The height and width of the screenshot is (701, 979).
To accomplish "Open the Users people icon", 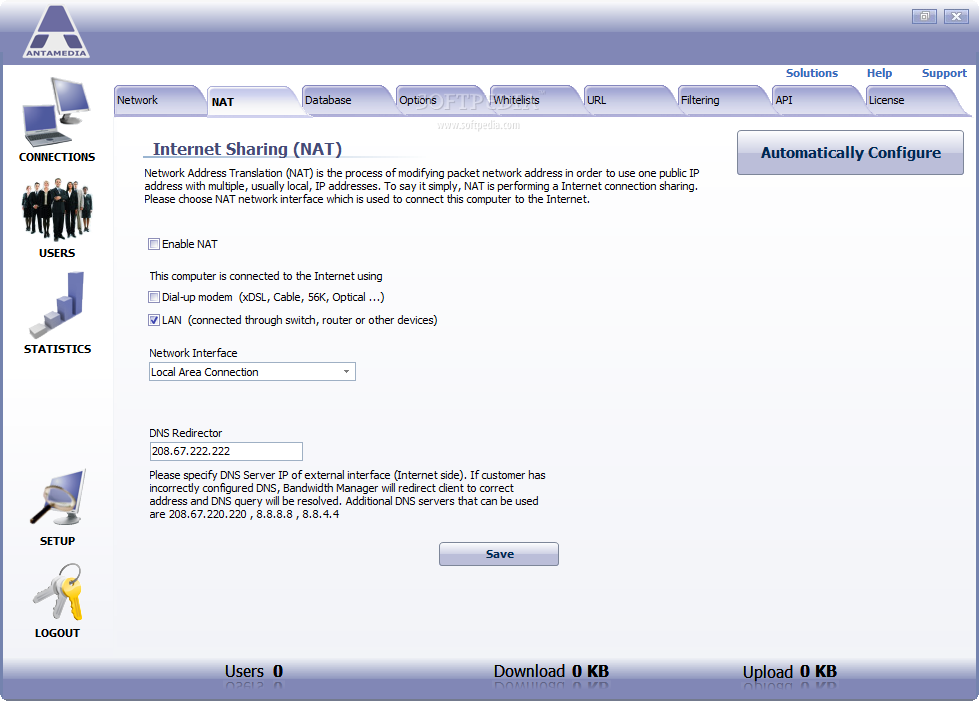I will pos(57,209).
